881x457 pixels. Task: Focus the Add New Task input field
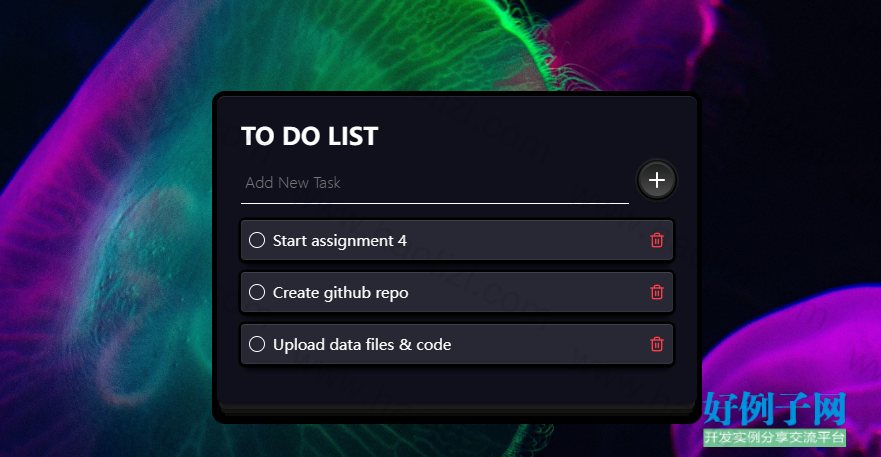[435, 183]
